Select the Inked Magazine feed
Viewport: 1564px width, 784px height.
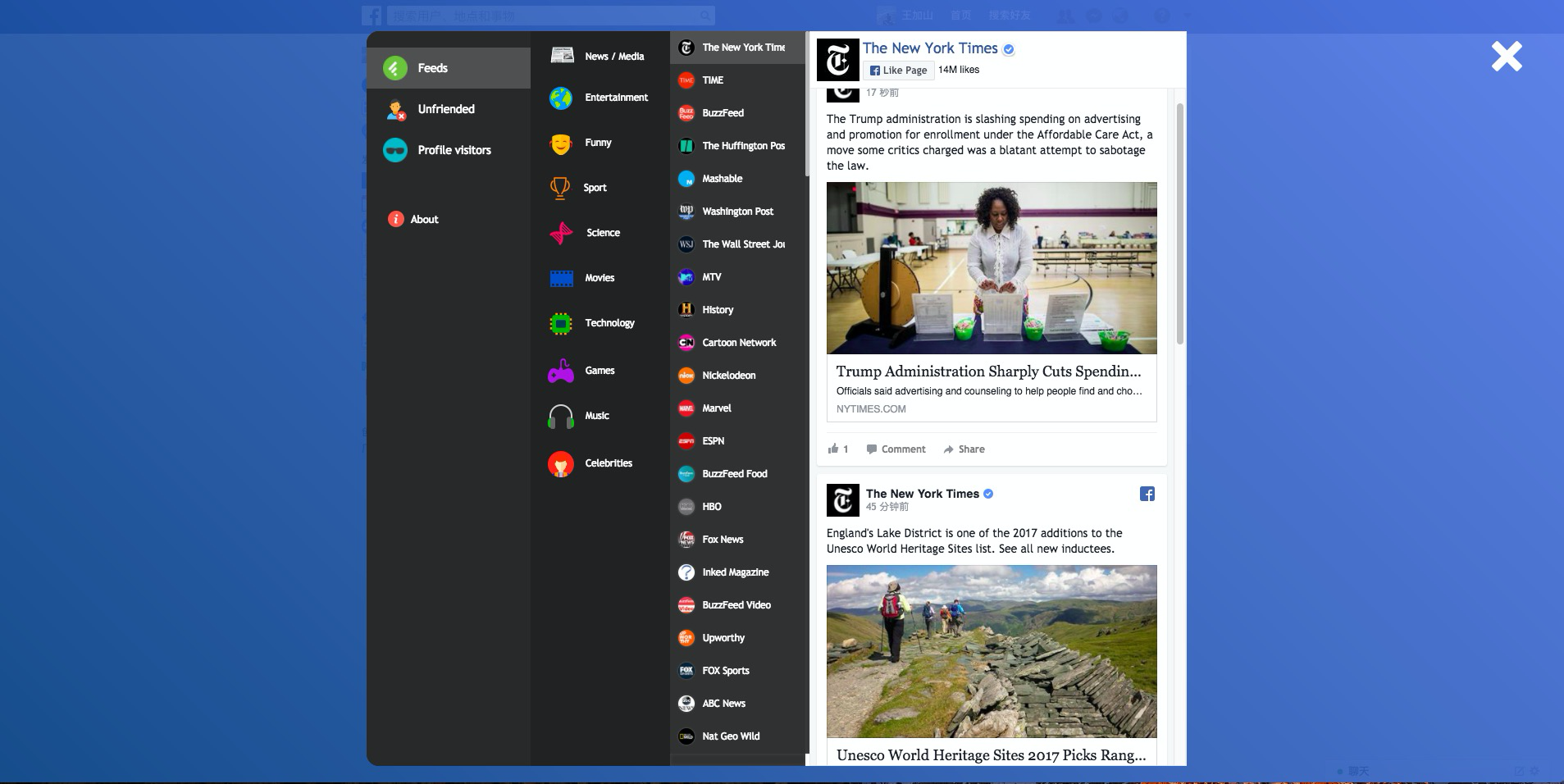(x=737, y=572)
